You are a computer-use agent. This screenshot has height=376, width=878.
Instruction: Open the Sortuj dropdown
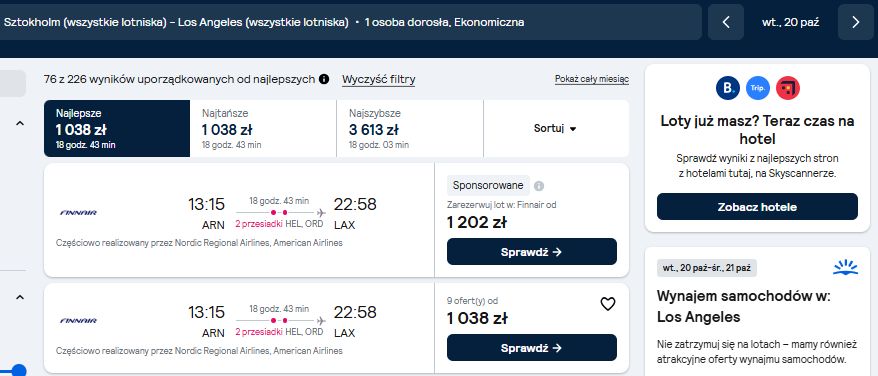(x=555, y=128)
